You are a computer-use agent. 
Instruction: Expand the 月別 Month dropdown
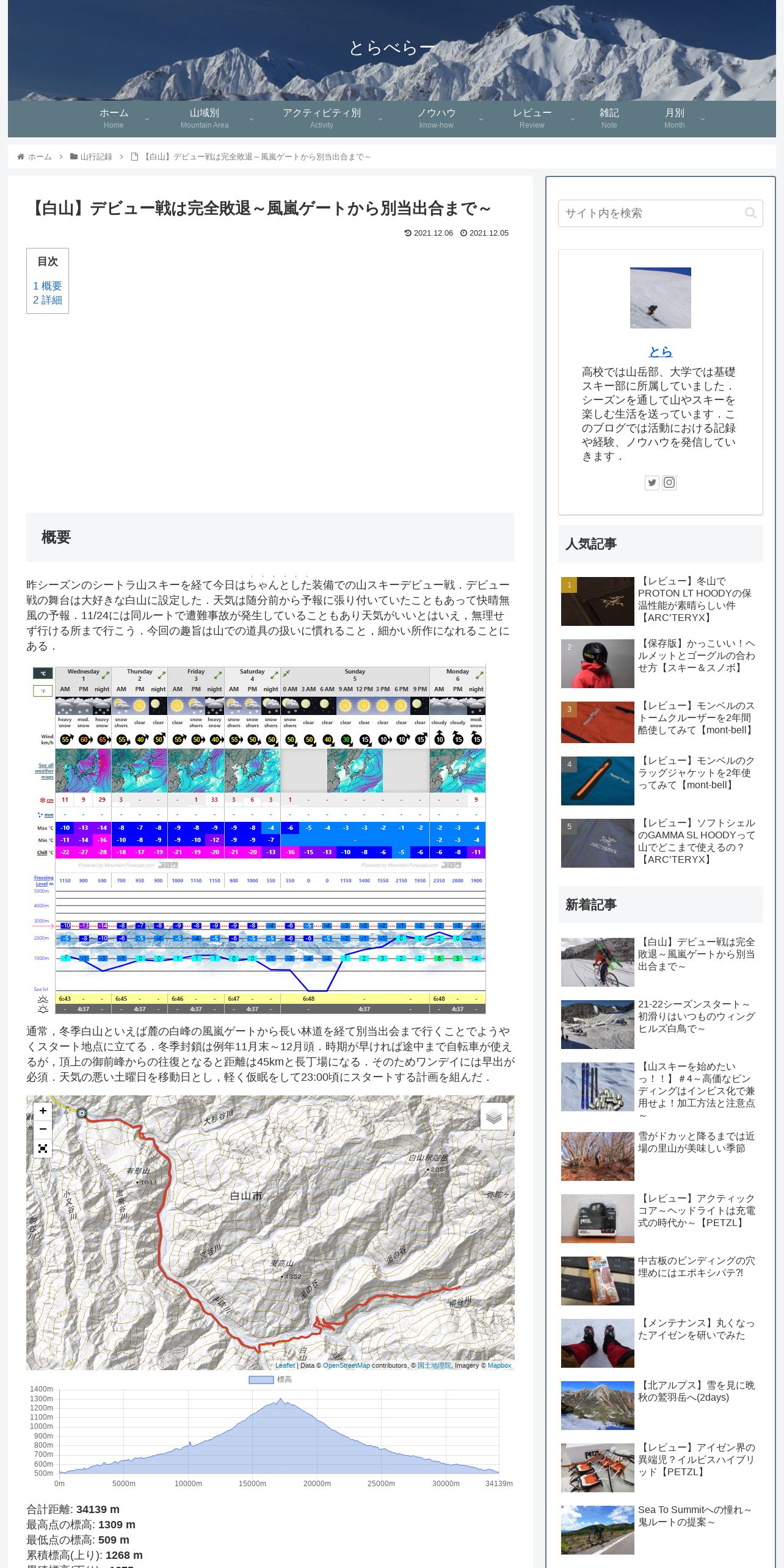702,119
